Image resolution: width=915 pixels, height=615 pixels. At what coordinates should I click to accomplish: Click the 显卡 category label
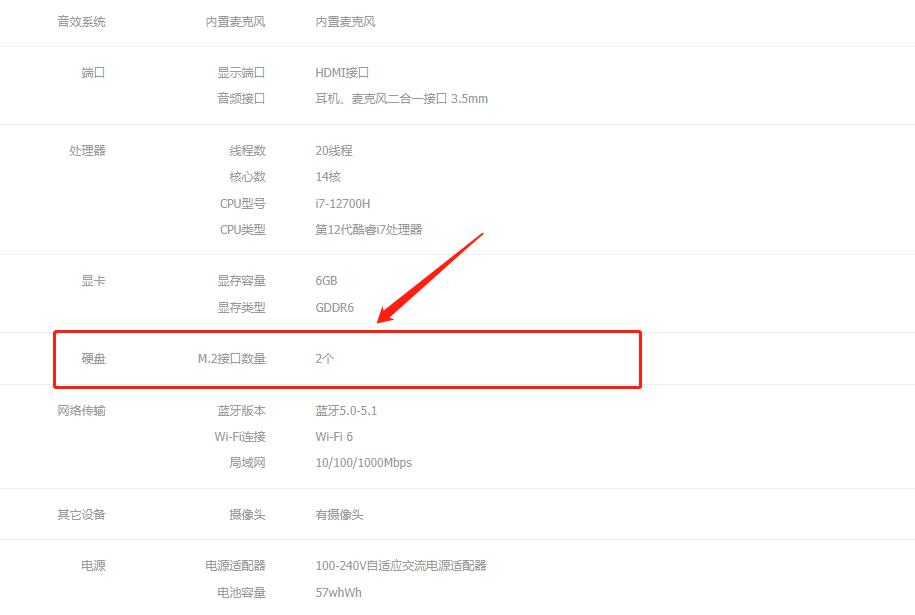93,280
